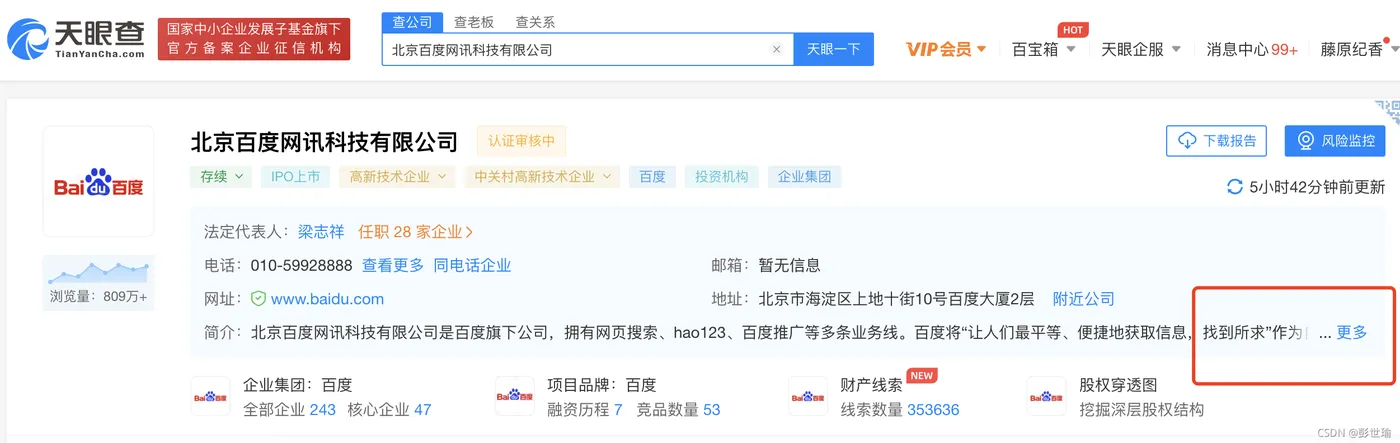
Task: Click the 官方备案企业征信机构 red banner
Action: [254, 39]
